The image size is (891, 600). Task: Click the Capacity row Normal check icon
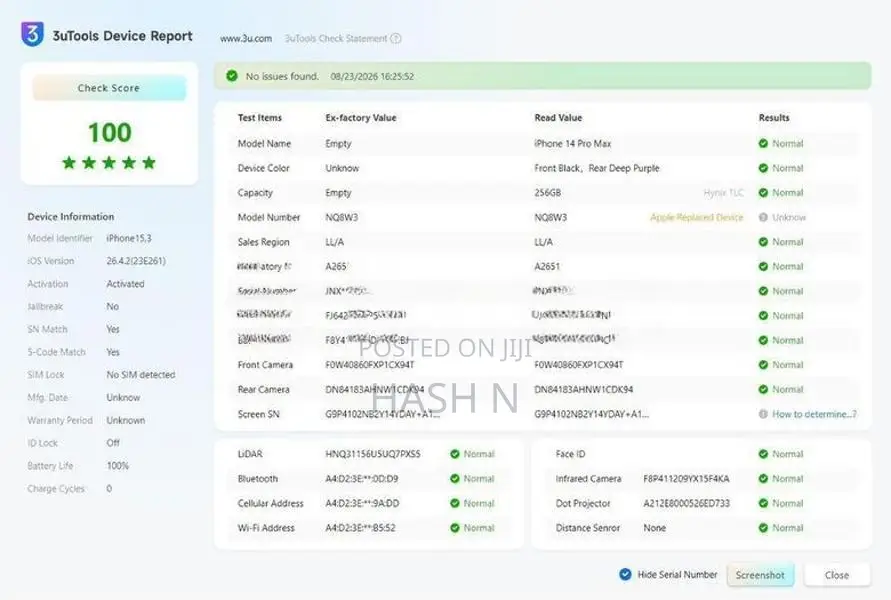(763, 193)
